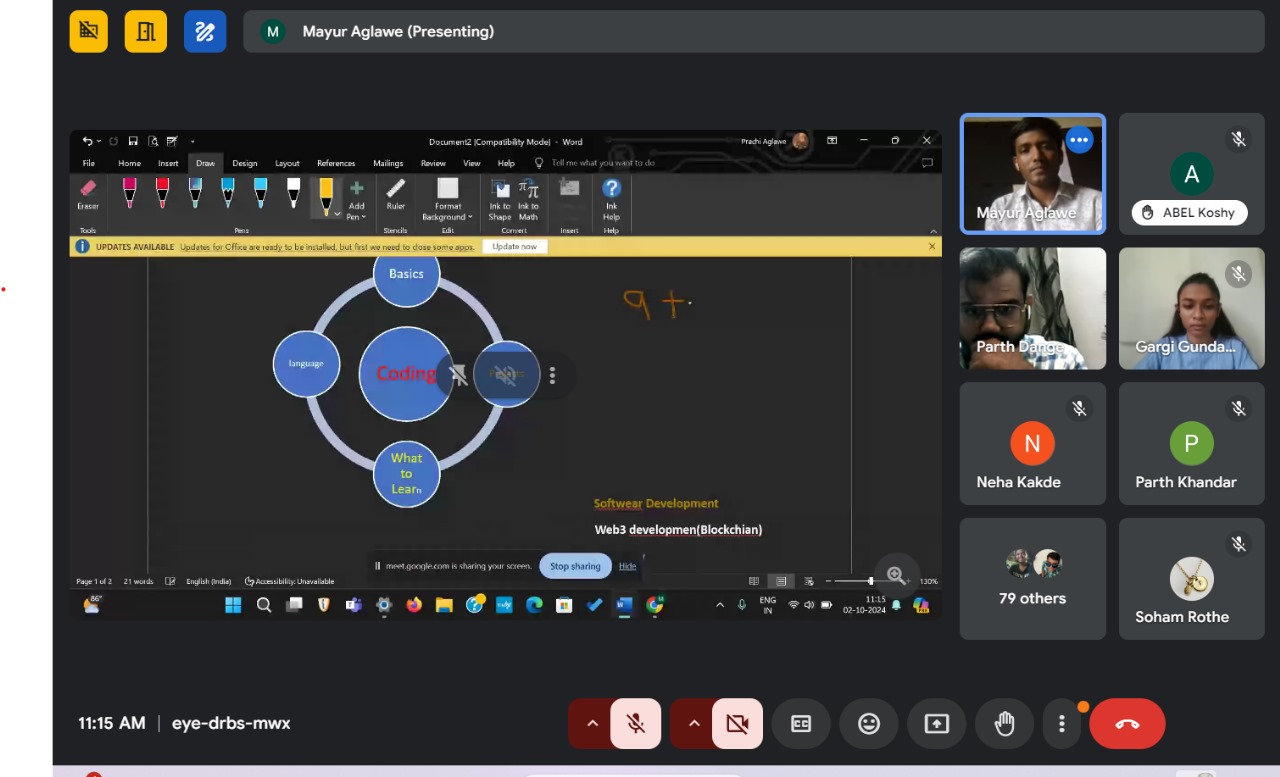Click the captions (CC) icon

(801, 724)
